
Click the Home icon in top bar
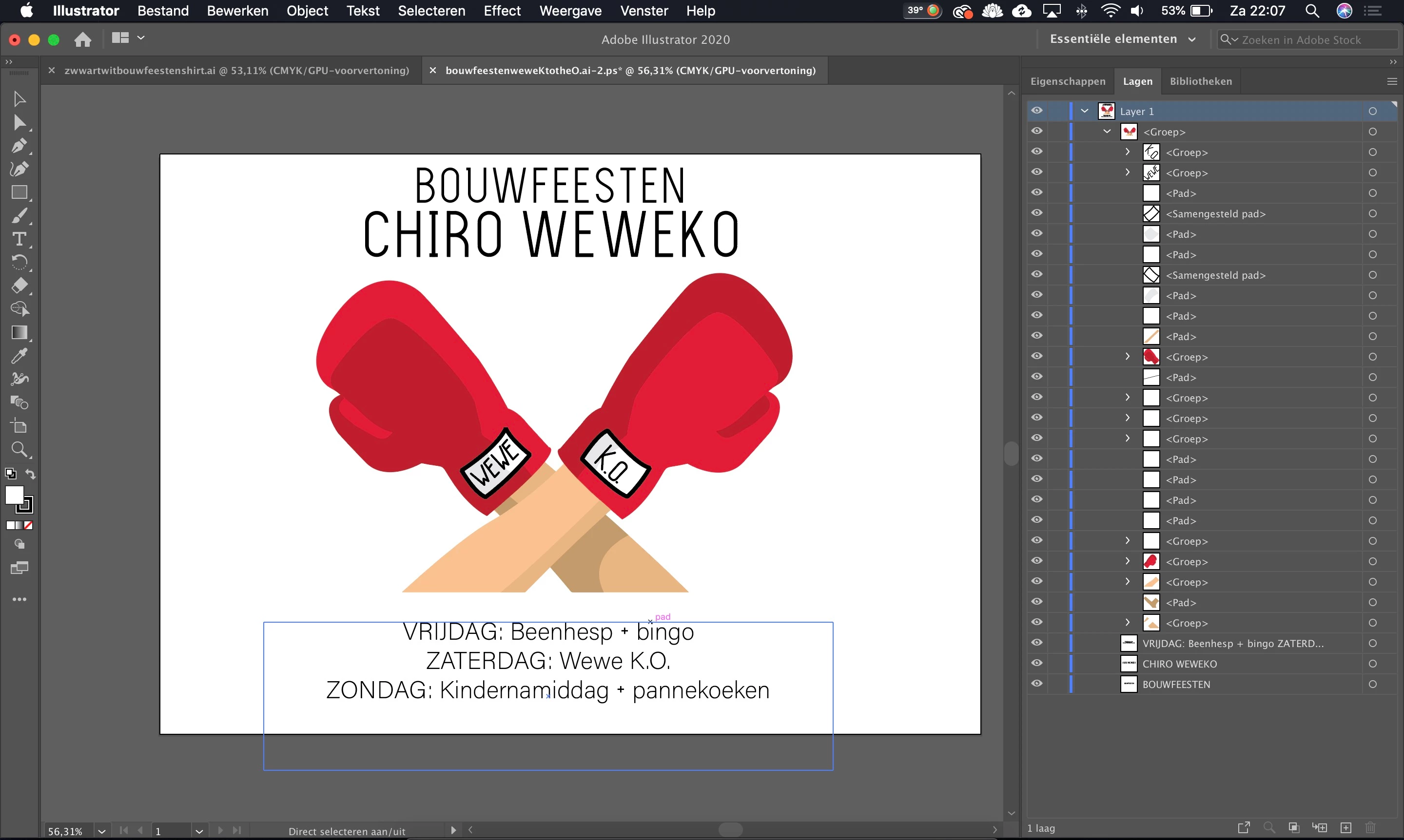click(83, 39)
